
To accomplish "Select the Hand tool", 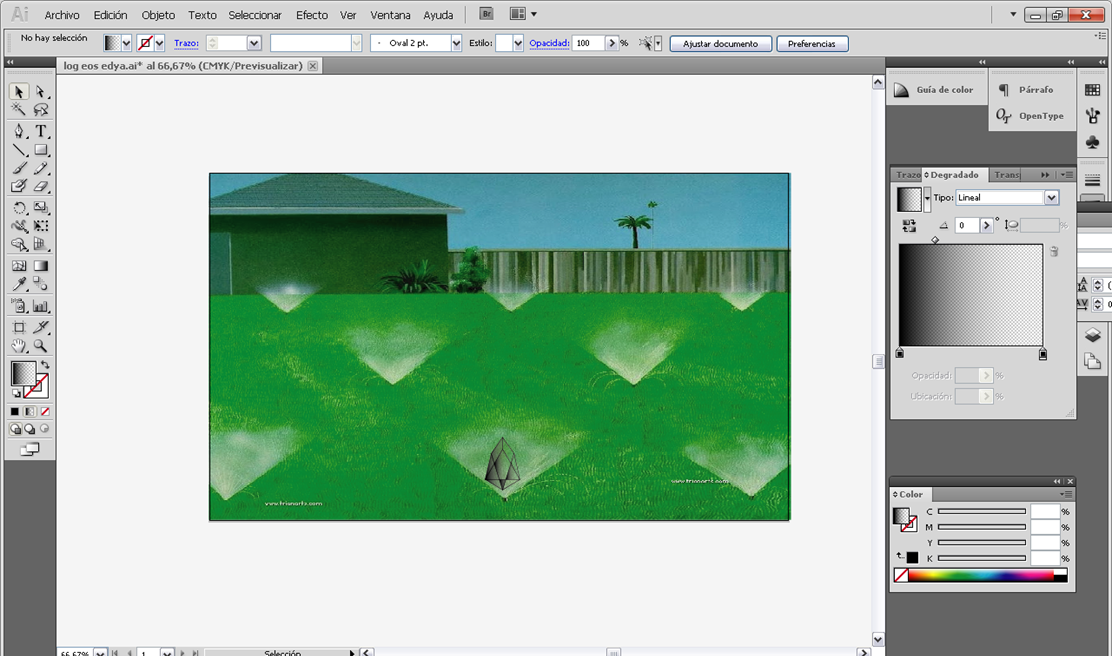I will (19, 346).
